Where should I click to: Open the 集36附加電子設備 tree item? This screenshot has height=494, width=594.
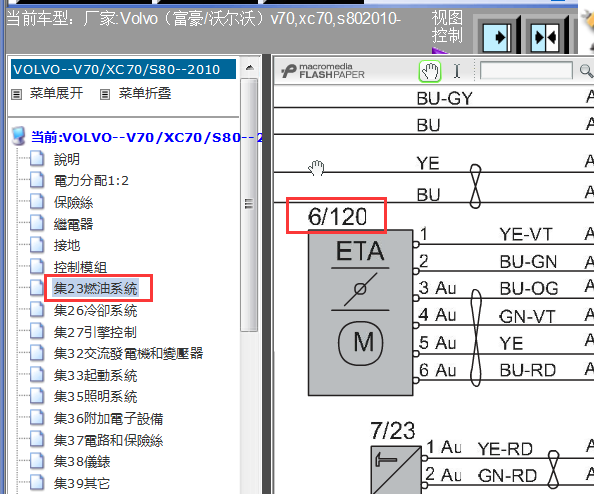point(108,419)
